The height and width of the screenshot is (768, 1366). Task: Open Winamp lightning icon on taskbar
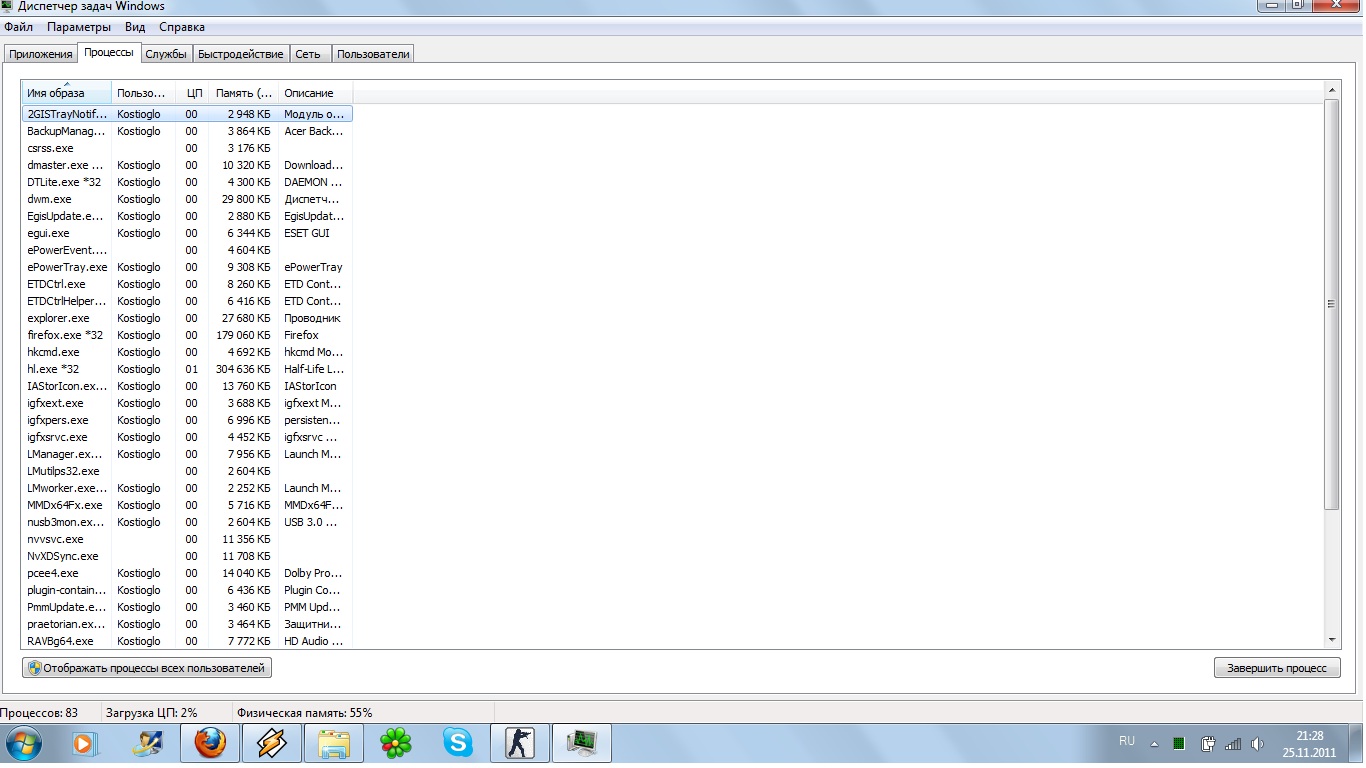[x=272, y=743]
